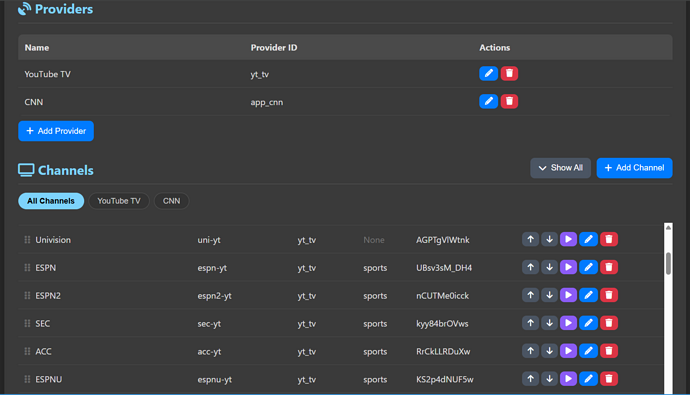Click the scrollbar up arrow
Viewport: 690px width, 395px height.
[x=668, y=227]
